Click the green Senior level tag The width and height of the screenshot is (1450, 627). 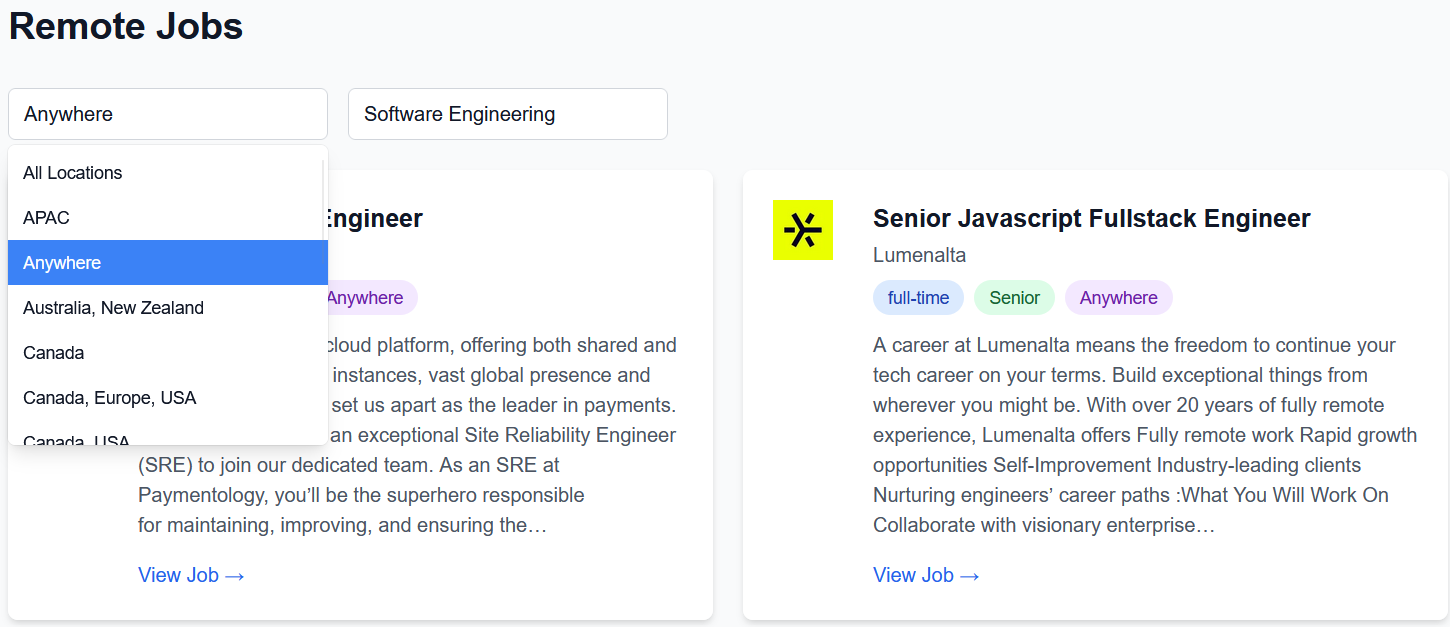click(x=1014, y=298)
